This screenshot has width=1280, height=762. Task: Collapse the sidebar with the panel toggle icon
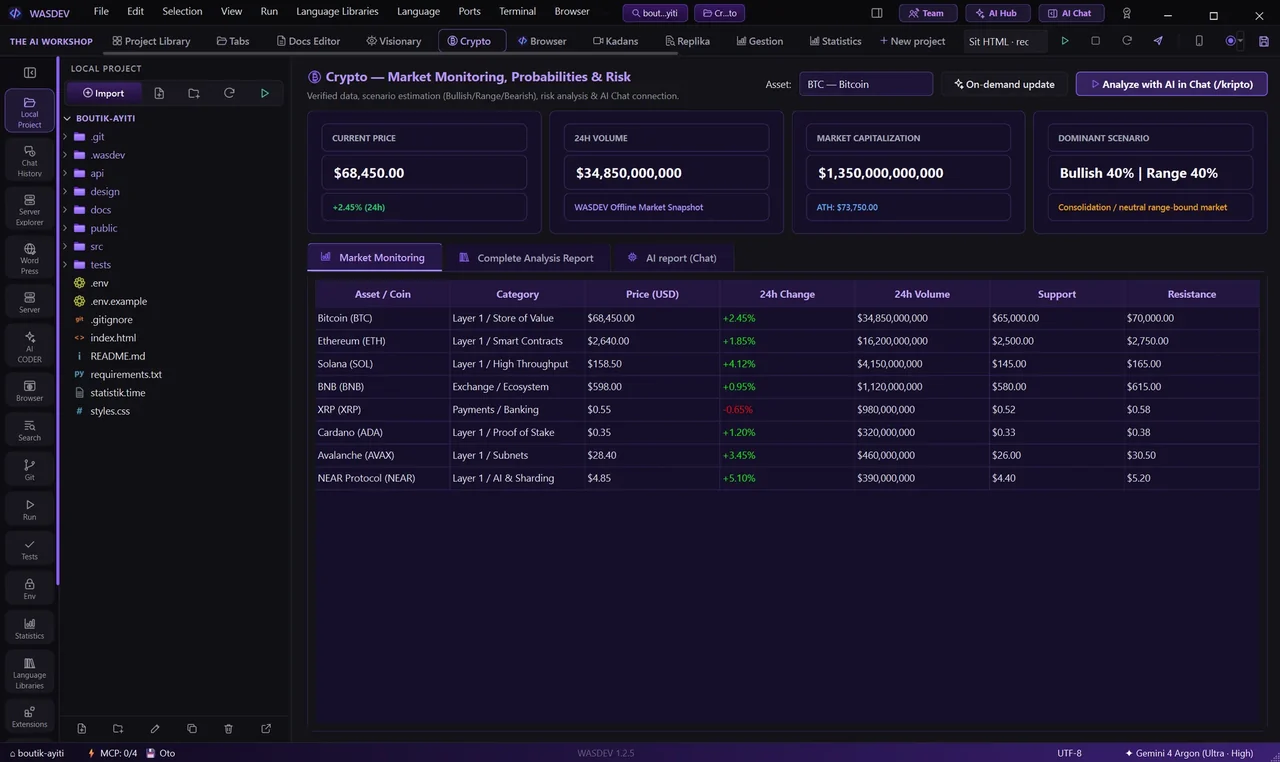pyautogui.click(x=30, y=72)
